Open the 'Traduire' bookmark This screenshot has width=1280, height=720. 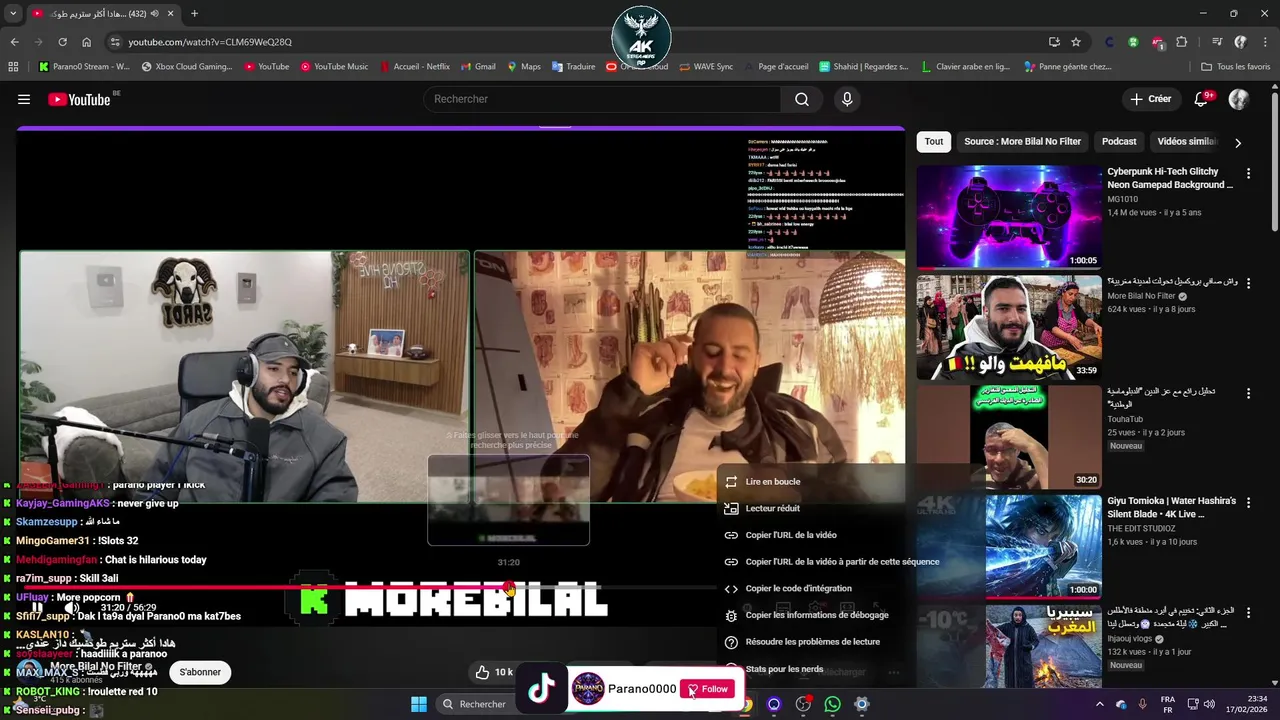click(572, 67)
